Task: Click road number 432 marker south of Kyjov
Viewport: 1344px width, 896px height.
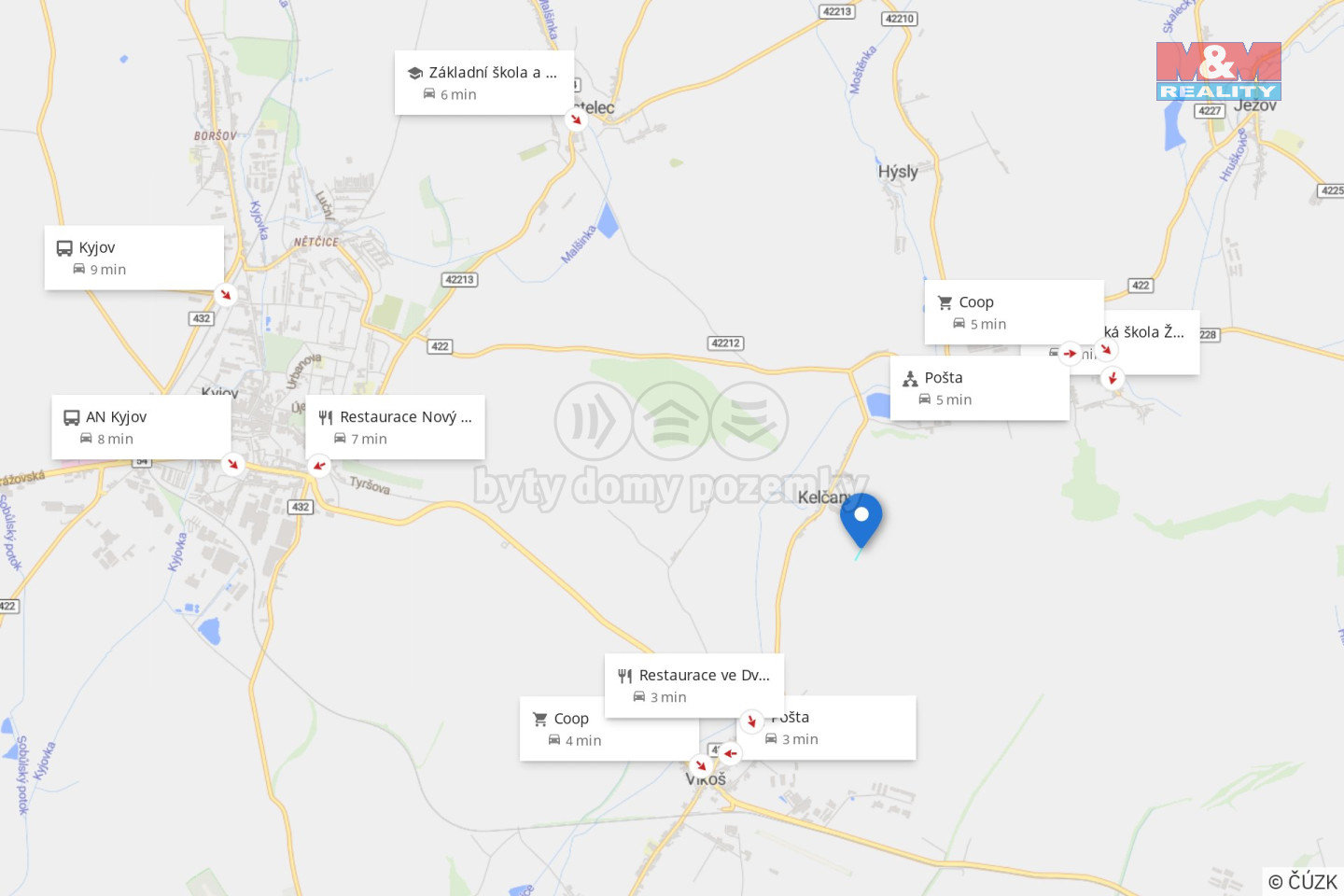Action: (300, 508)
